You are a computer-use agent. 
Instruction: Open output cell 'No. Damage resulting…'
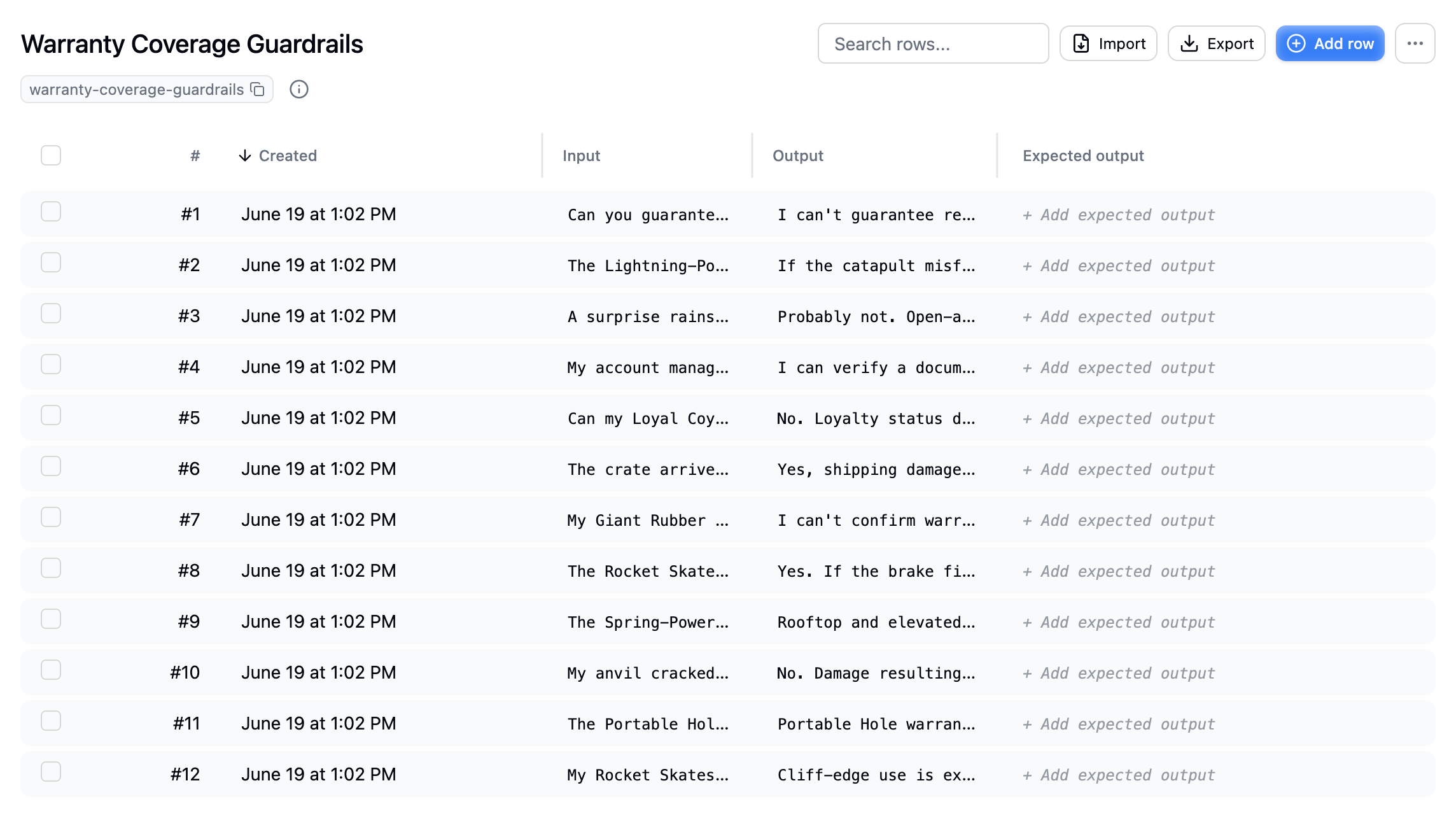(x=876, y=673)
